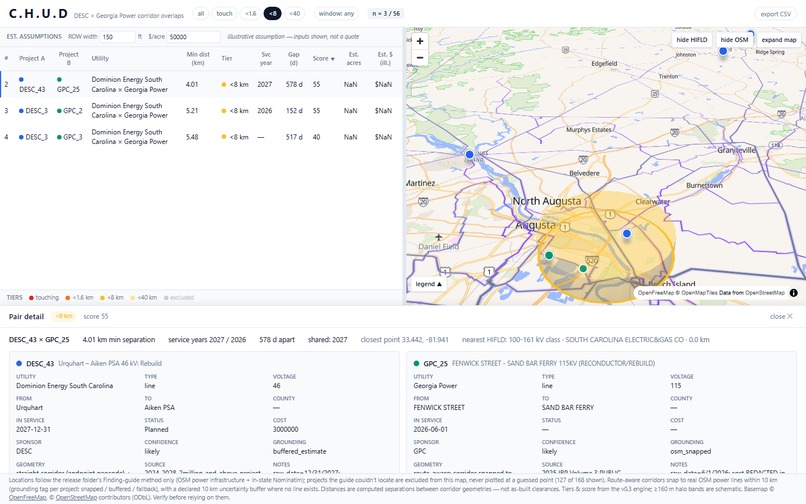Click the 'buffered_estimate' grounding value

300,452
